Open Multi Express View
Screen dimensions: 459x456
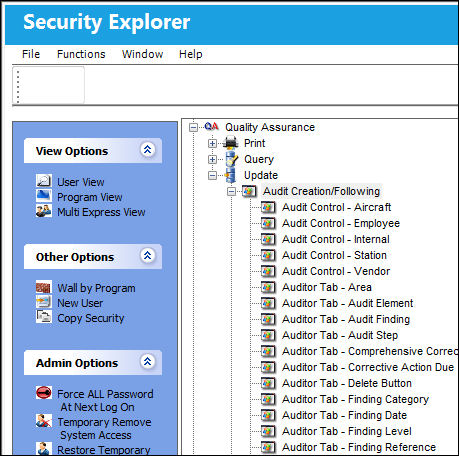point(101,212)
